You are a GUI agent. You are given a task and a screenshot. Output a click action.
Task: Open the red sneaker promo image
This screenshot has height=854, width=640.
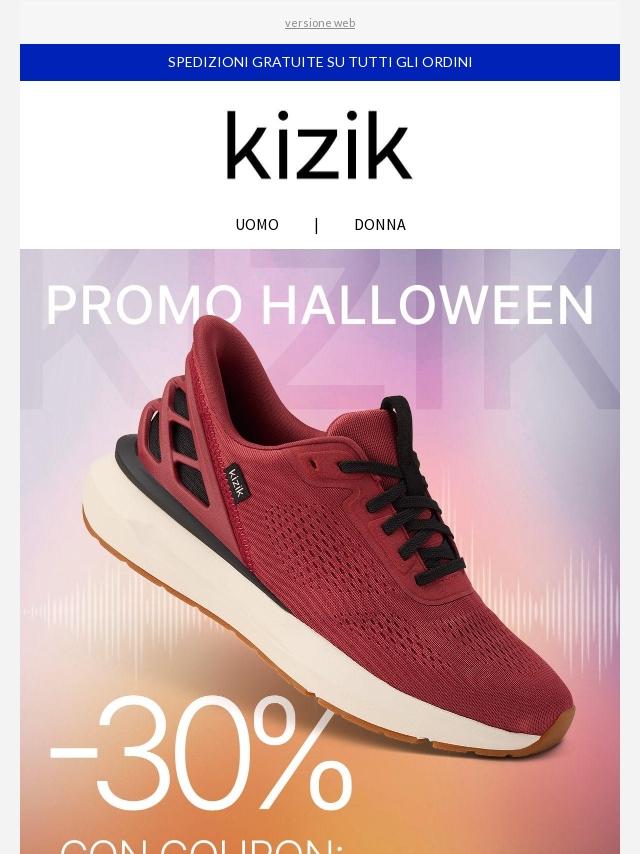[x=320, y=551]
